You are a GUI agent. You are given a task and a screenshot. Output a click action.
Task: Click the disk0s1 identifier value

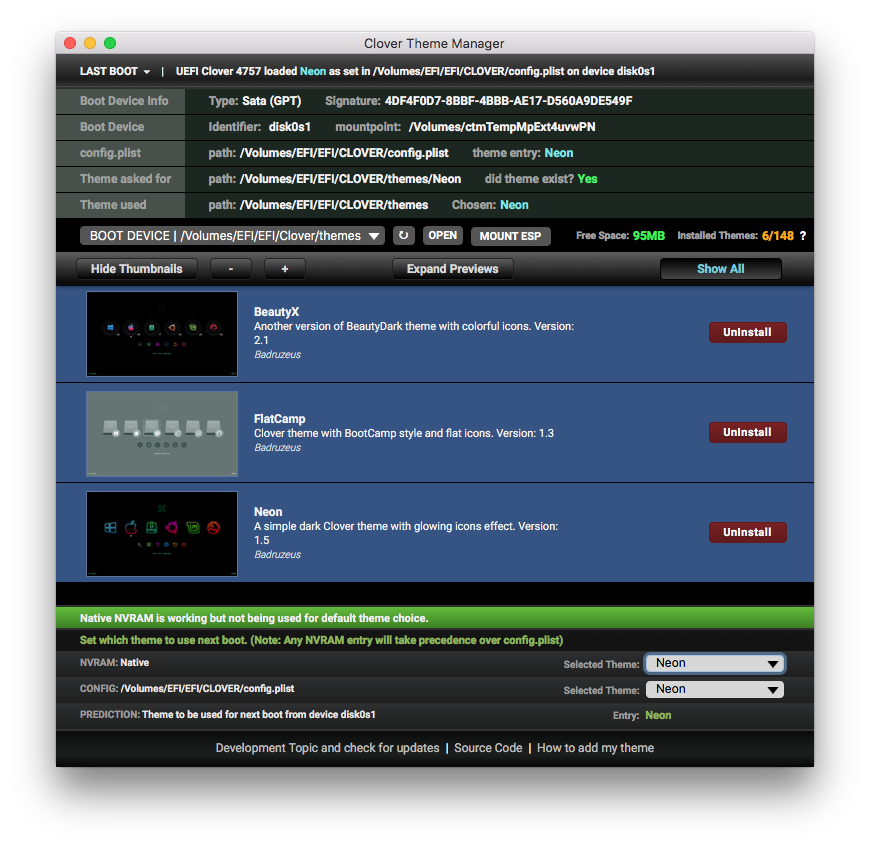tap(290, 127)
